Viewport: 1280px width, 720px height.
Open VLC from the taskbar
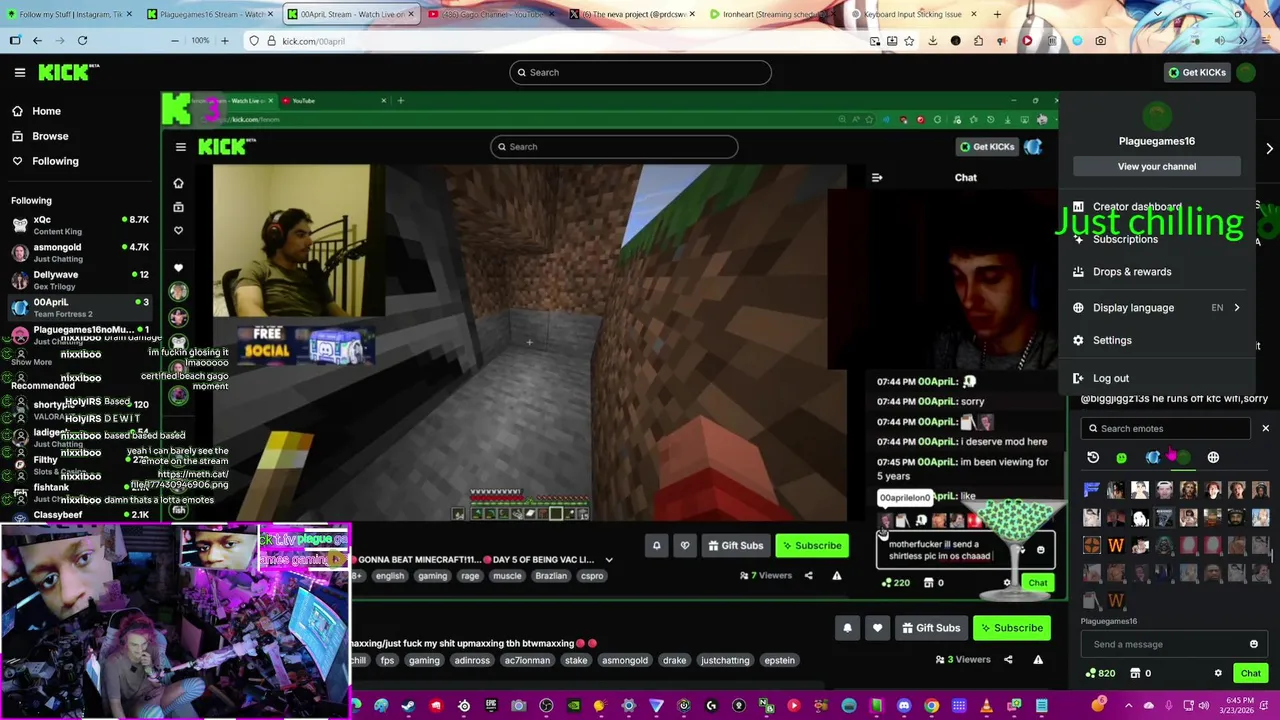coord(987,706)
